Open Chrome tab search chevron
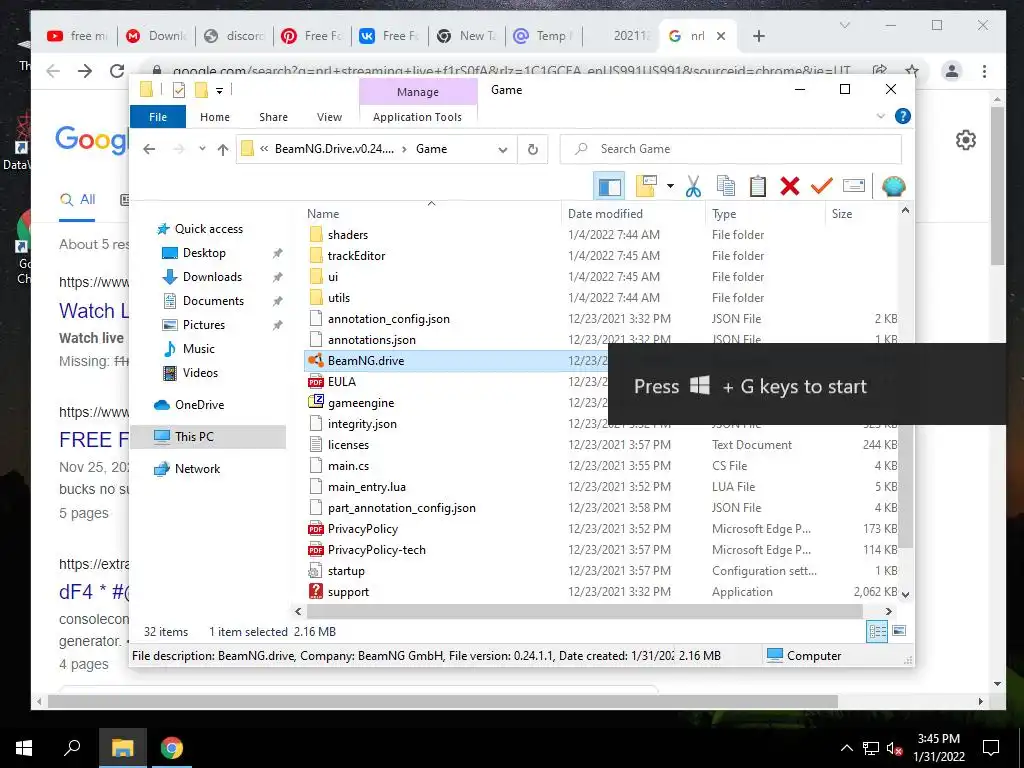This screenshot has height=768, width=1024. click(x=844, y=25)
